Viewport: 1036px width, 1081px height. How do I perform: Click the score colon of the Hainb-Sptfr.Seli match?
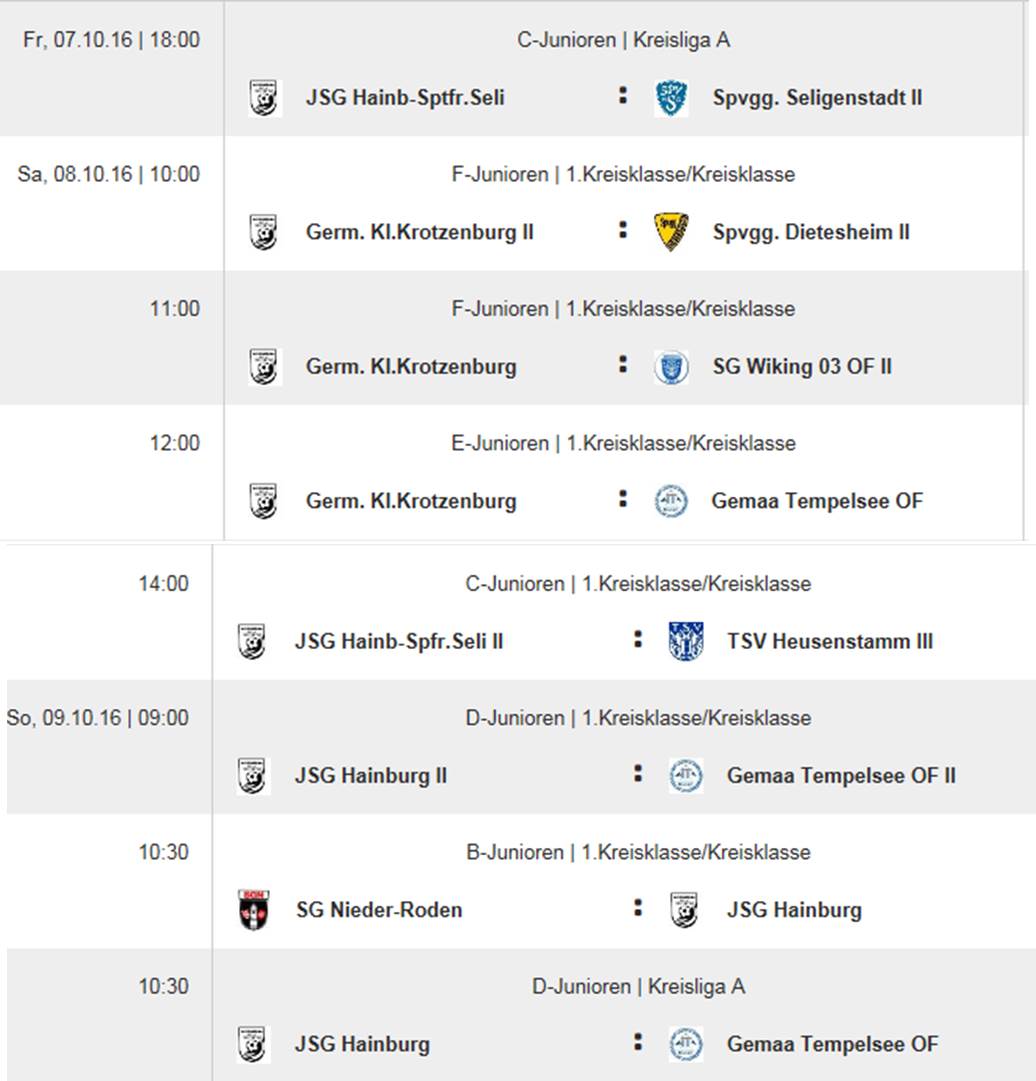click(x=623, y=96)
